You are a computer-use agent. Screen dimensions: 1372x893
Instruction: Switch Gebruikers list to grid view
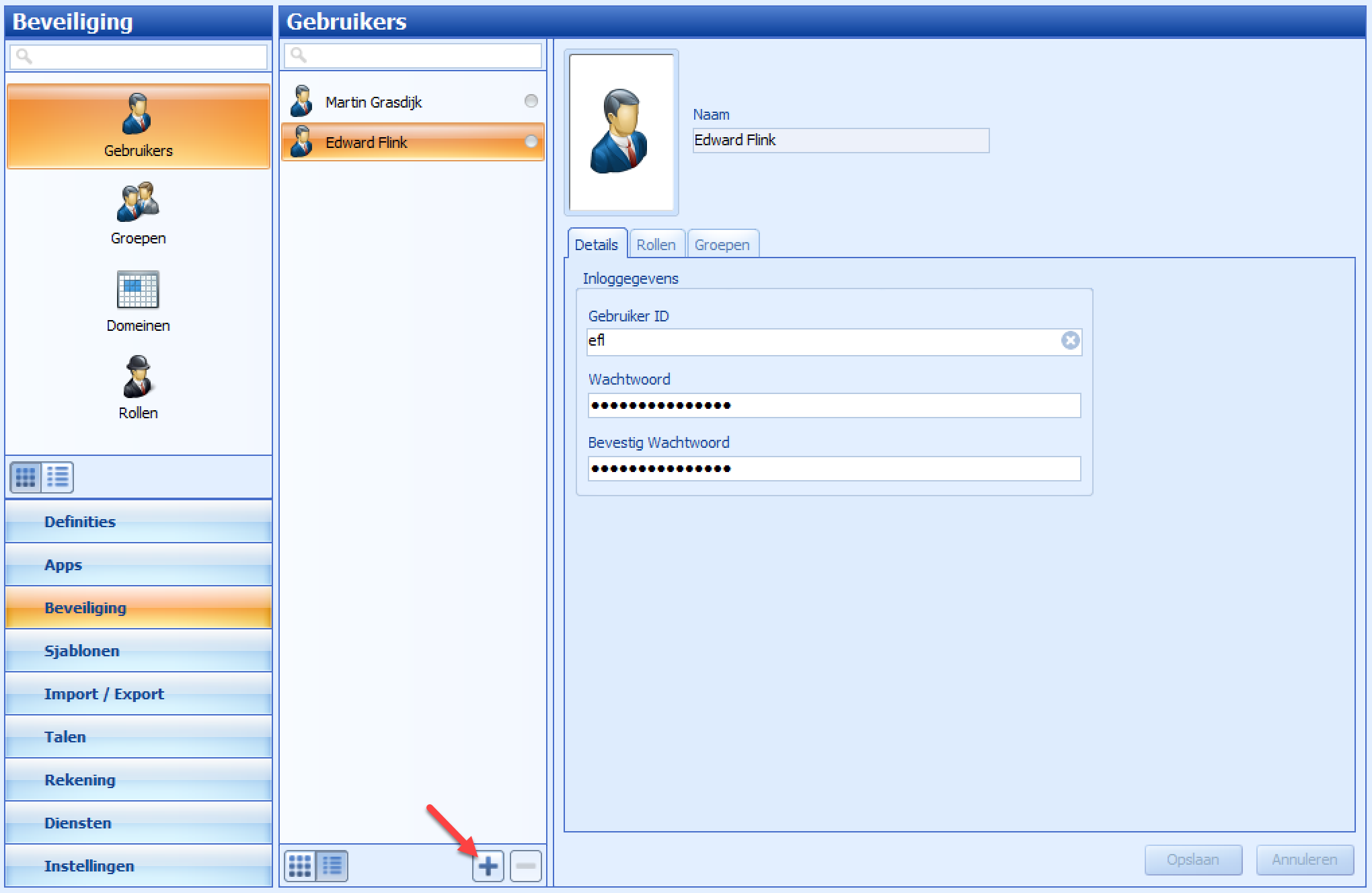[300, 866]
